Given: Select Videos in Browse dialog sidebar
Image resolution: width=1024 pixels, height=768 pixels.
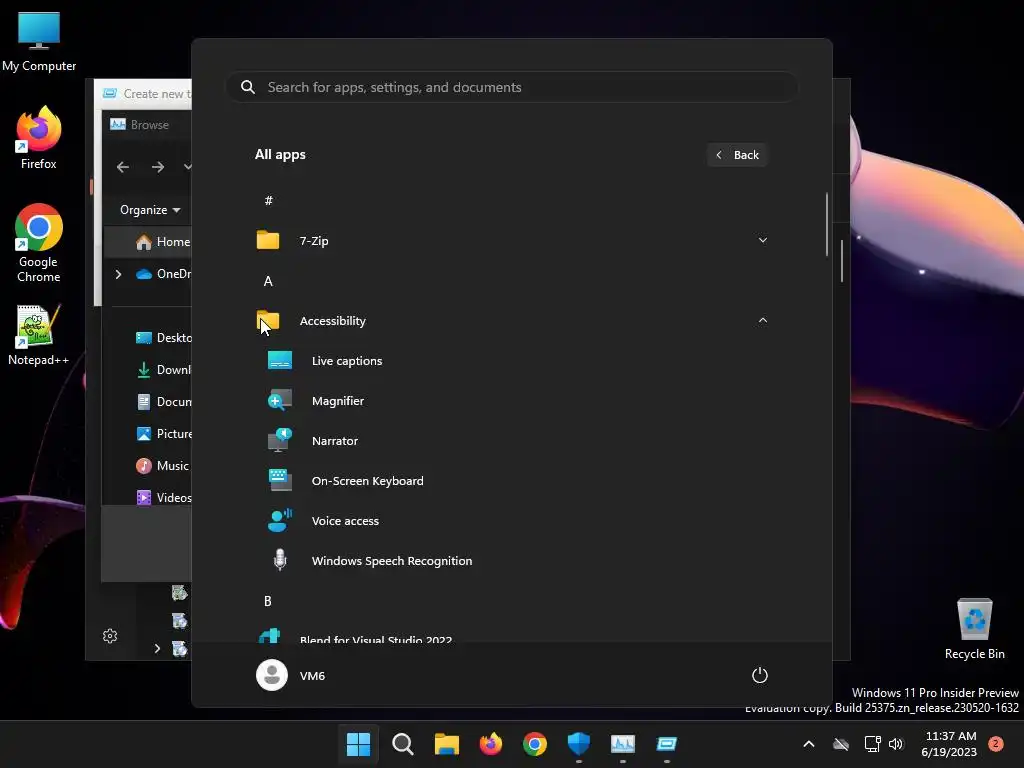Looking at the screenshot, I should pos(163,498).
